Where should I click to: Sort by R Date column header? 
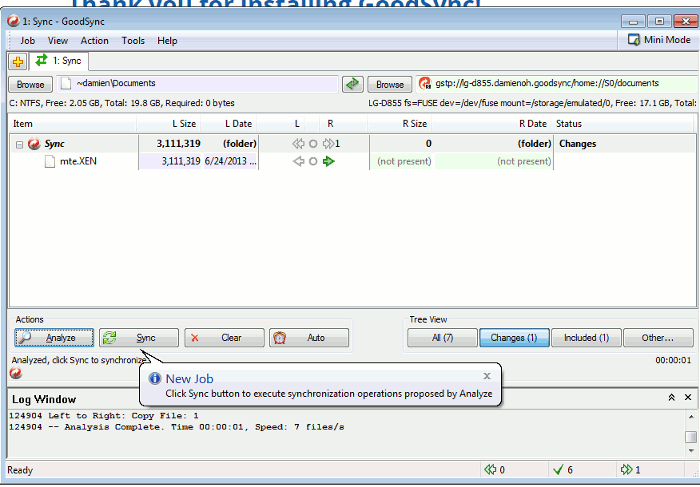(491, 124)
